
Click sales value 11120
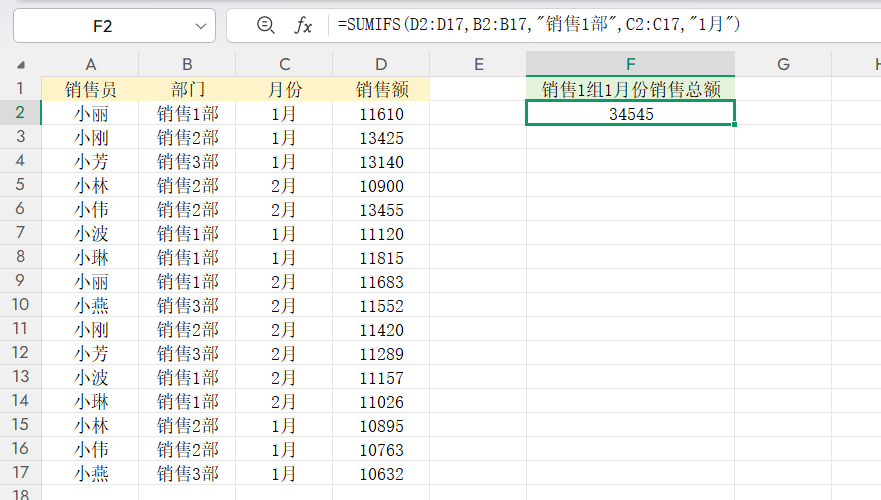381,234
